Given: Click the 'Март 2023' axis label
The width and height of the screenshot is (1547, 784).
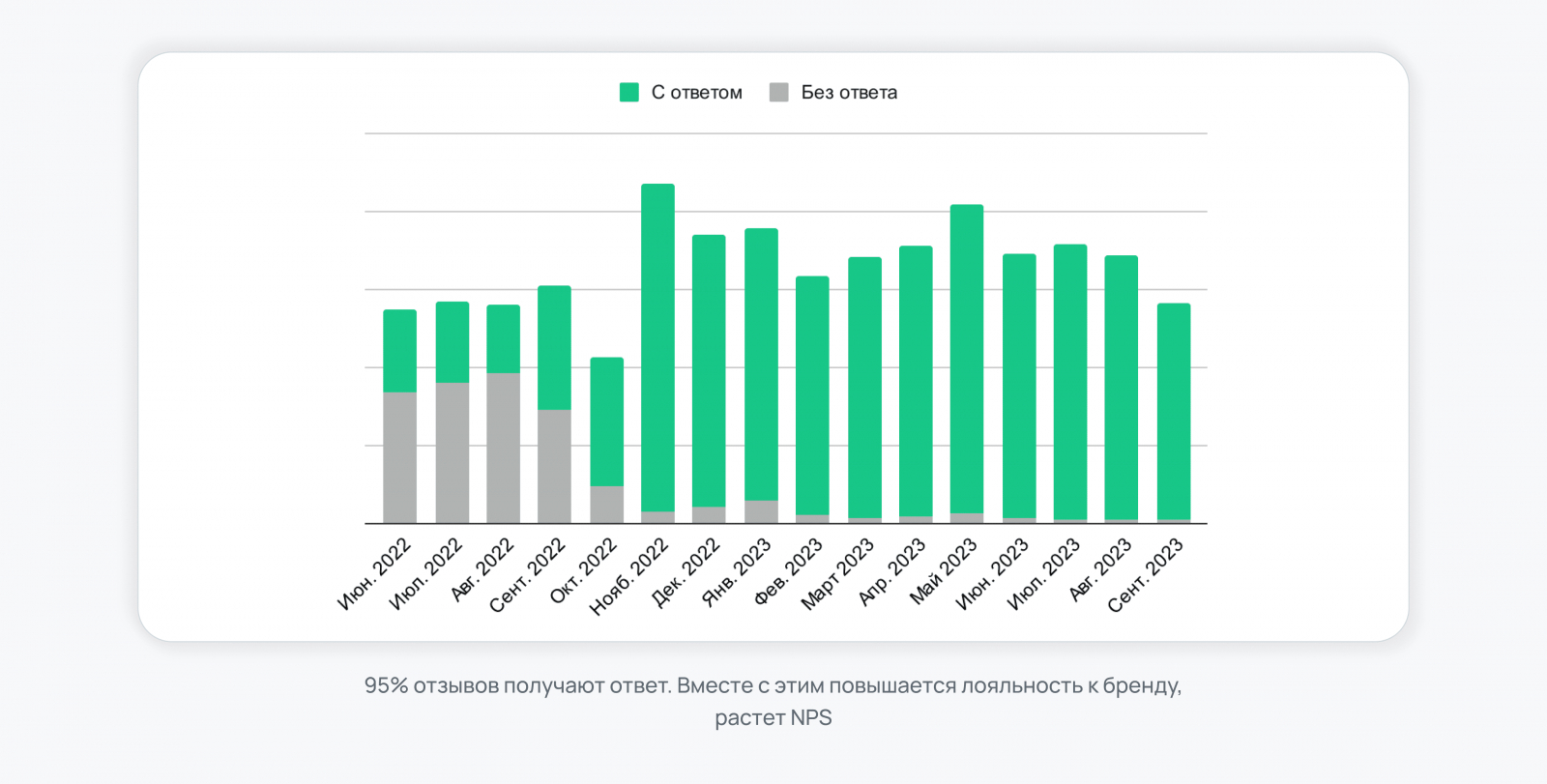Looking at the screenshot, I should click(837, 574).
